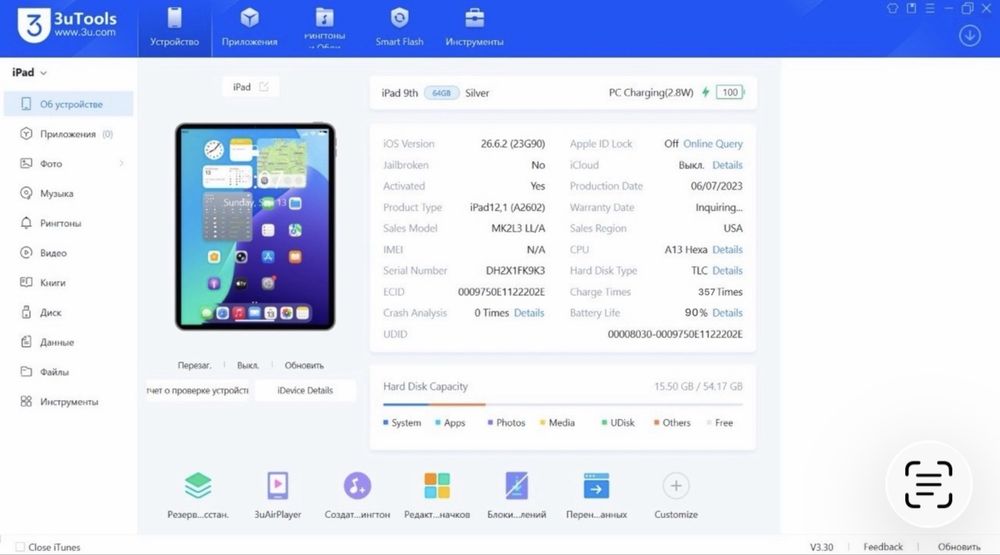Open CPU Details link
The image size is (1000, 555).
click(x=727, y=249)
